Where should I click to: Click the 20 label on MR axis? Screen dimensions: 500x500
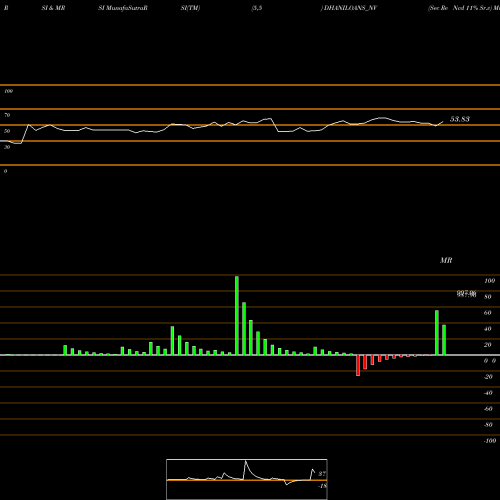tap(488, 345)
